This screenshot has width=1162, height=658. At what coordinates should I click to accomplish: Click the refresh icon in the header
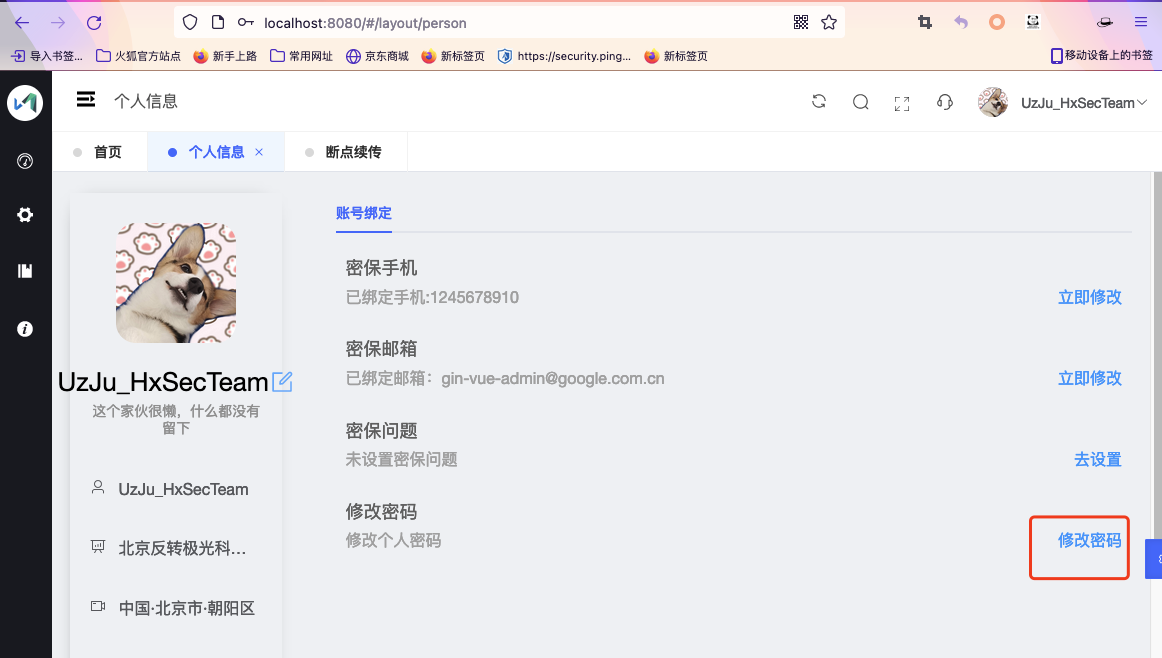[819, 102]
